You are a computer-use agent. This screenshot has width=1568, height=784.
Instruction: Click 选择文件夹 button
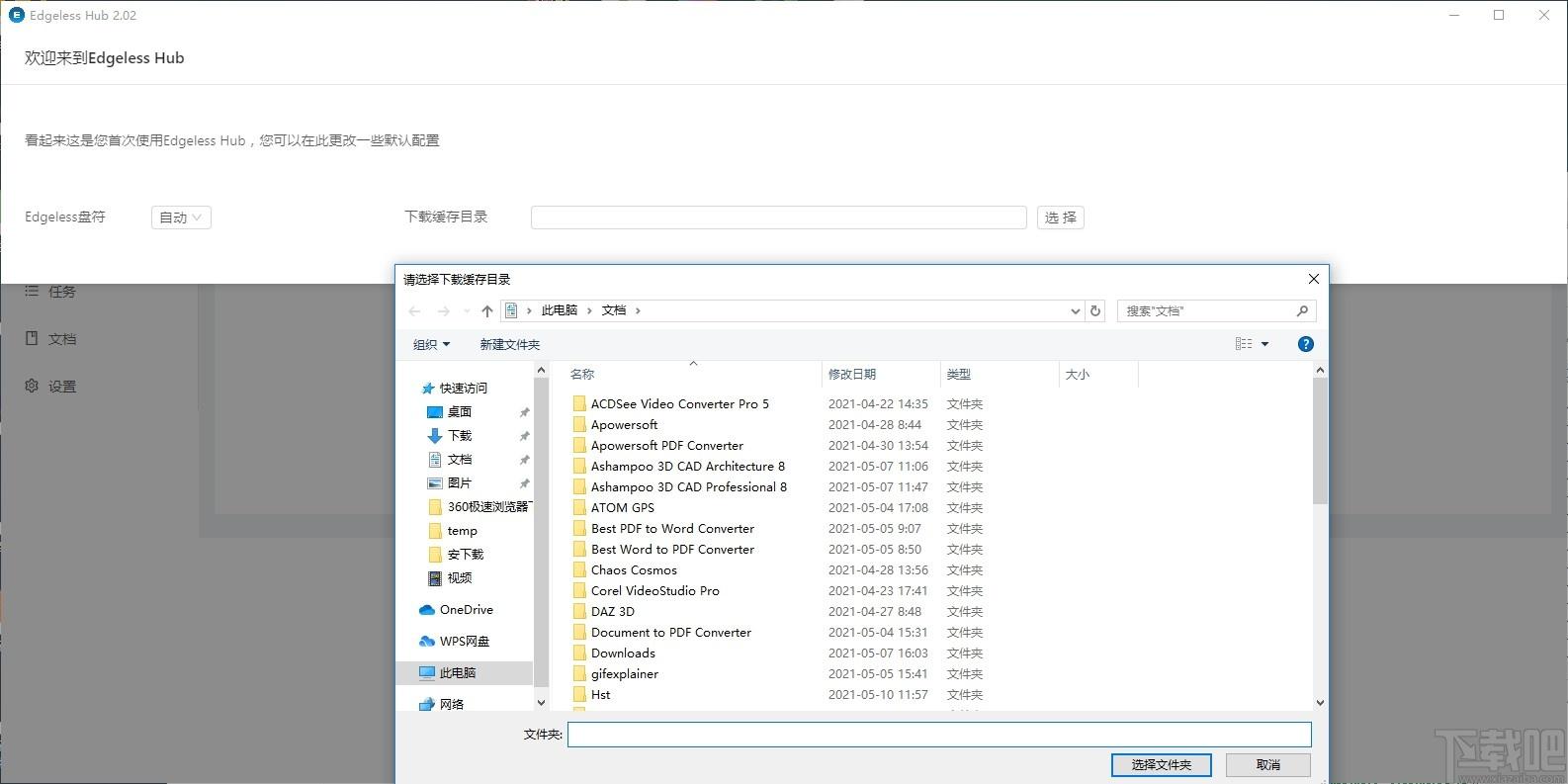[x=1162, y=764]
